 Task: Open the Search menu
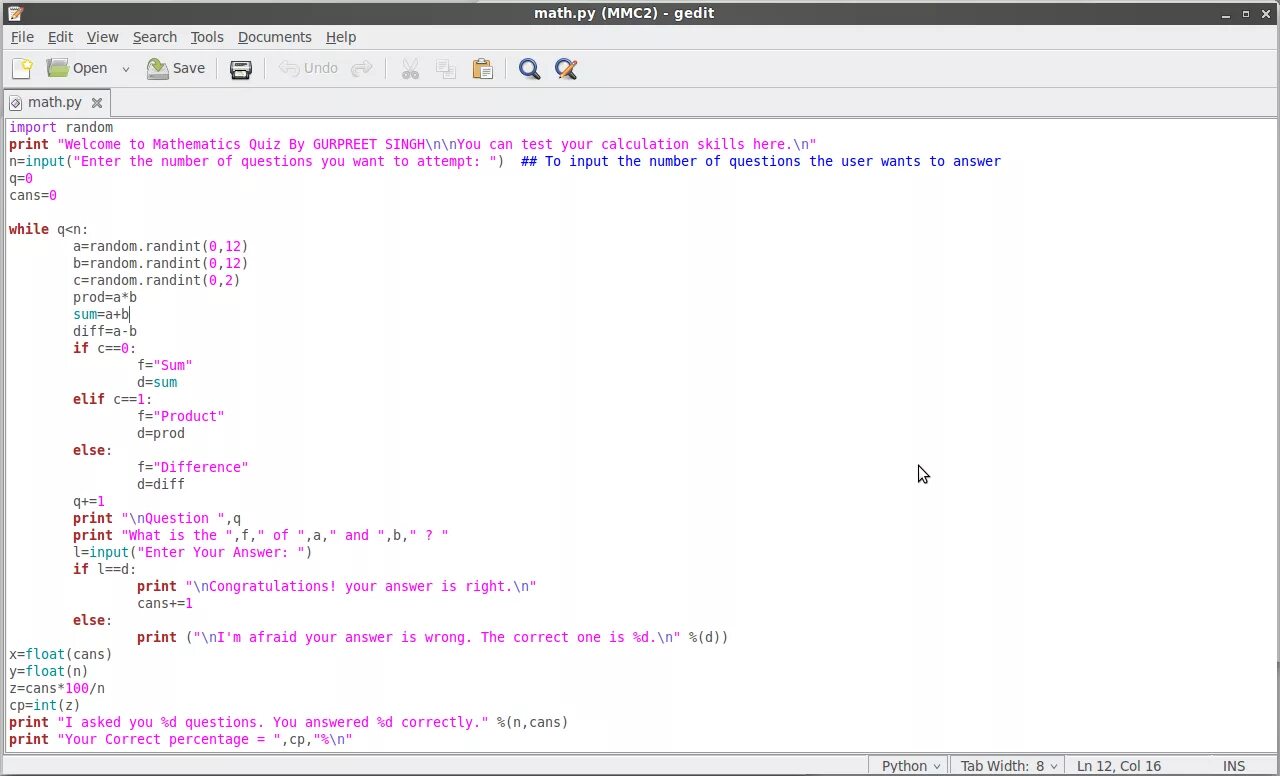click(x=155, y=37)
